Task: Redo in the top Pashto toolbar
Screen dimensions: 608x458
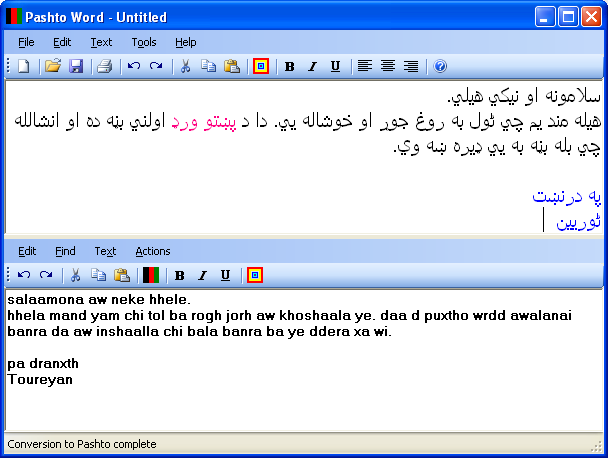Action: (x=156, y=66)
